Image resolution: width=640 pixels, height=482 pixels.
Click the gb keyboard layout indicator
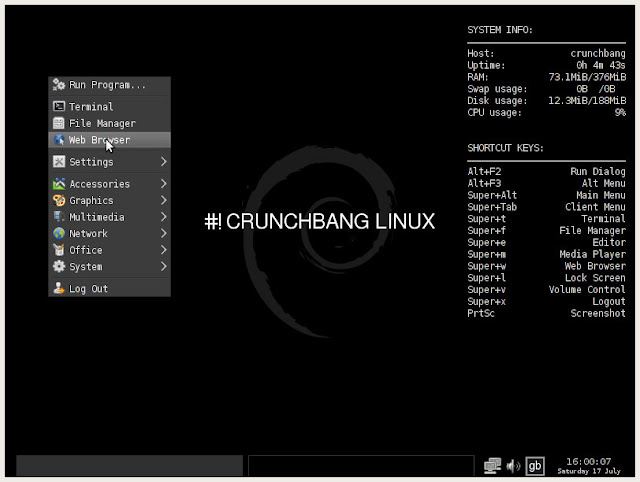tap(535, 466)
